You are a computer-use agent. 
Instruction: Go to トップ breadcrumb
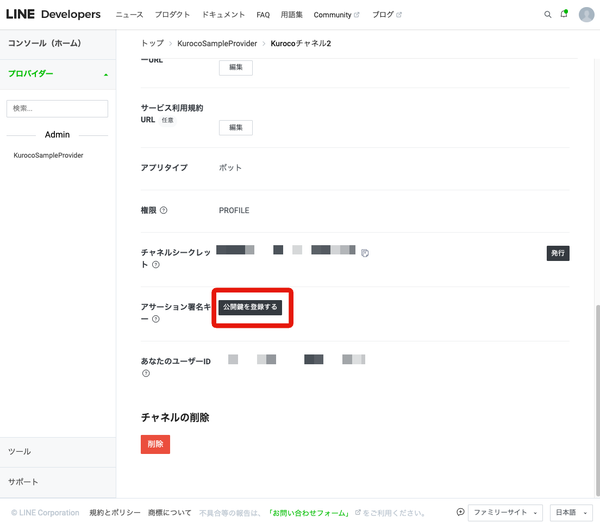[x=152, y=43]
